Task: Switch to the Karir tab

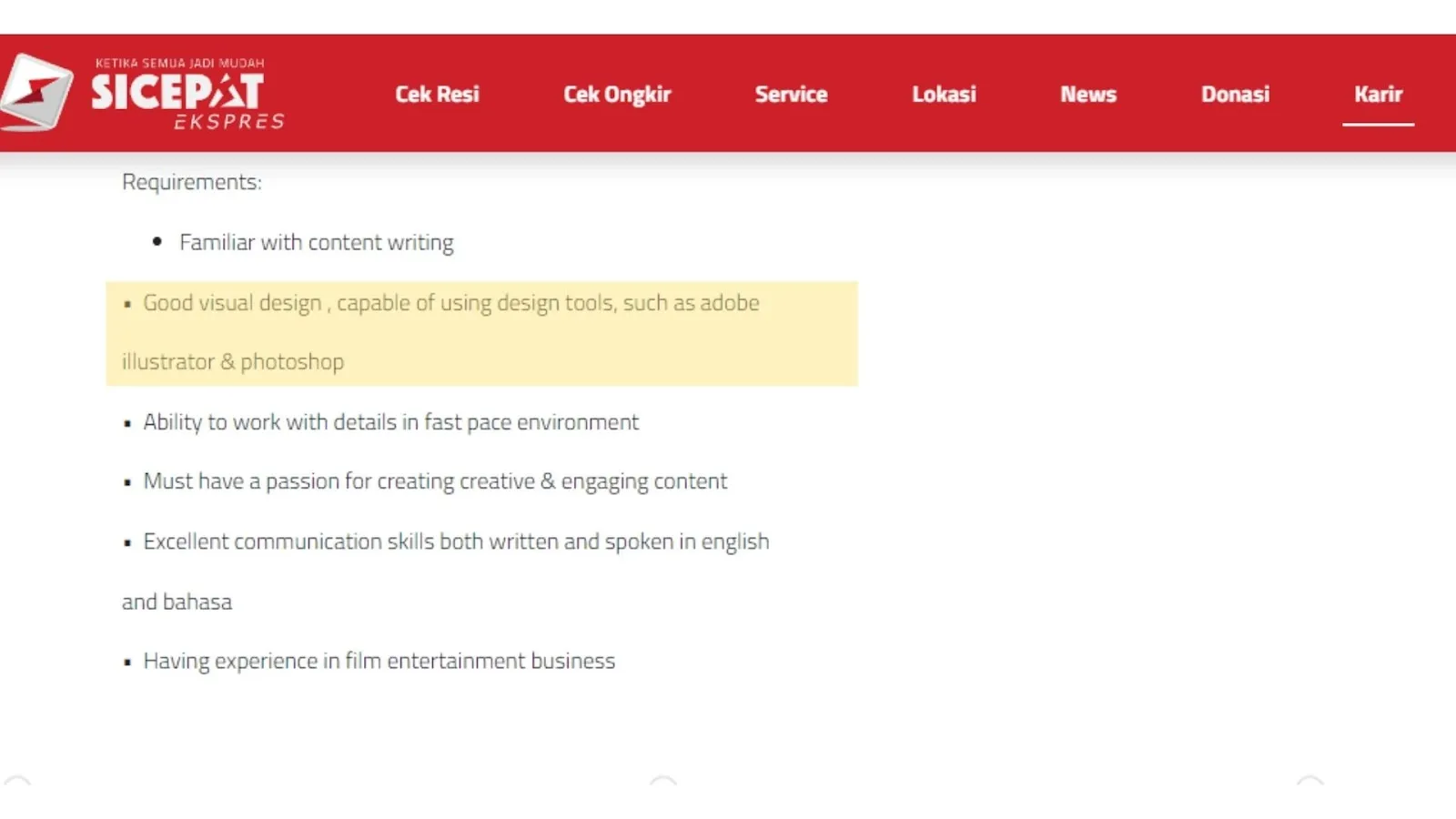Action: tap(1378, 94)
